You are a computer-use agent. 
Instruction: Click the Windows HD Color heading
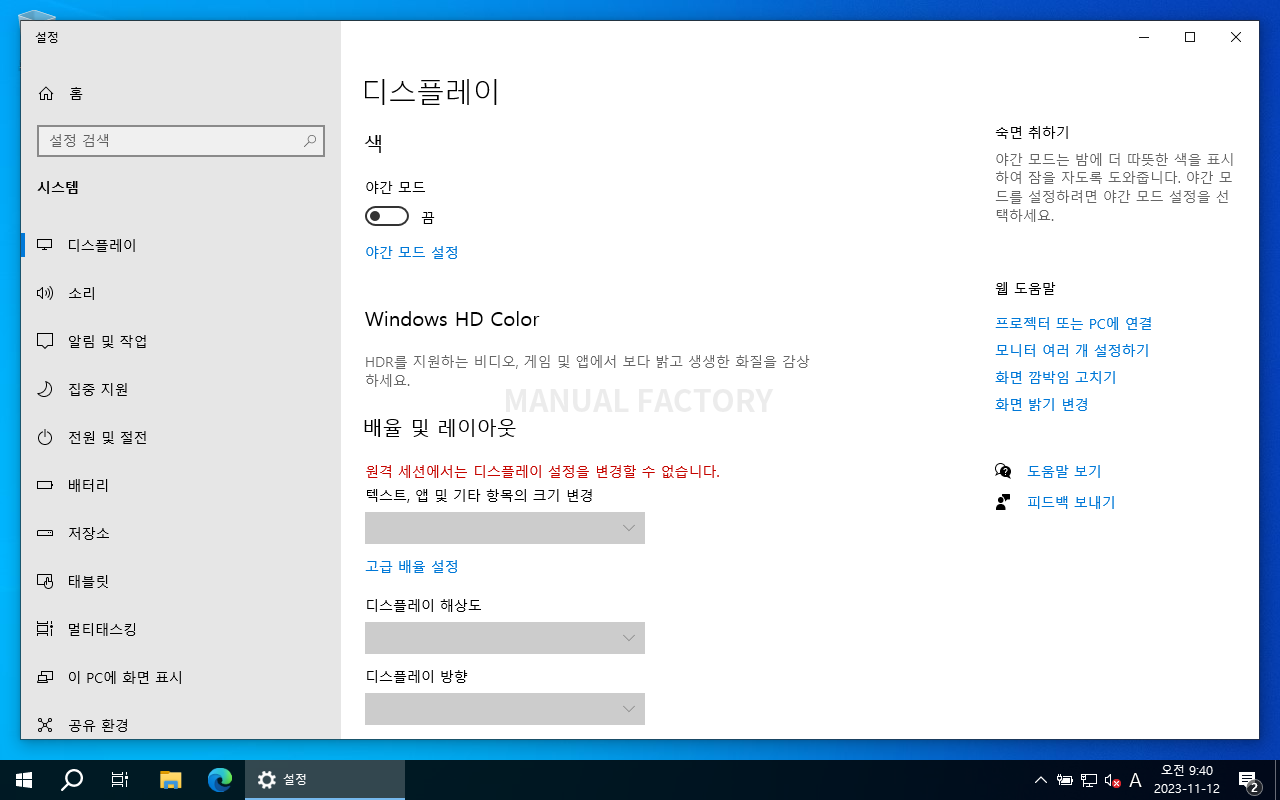pyautogui.click(x=452, y=320)
